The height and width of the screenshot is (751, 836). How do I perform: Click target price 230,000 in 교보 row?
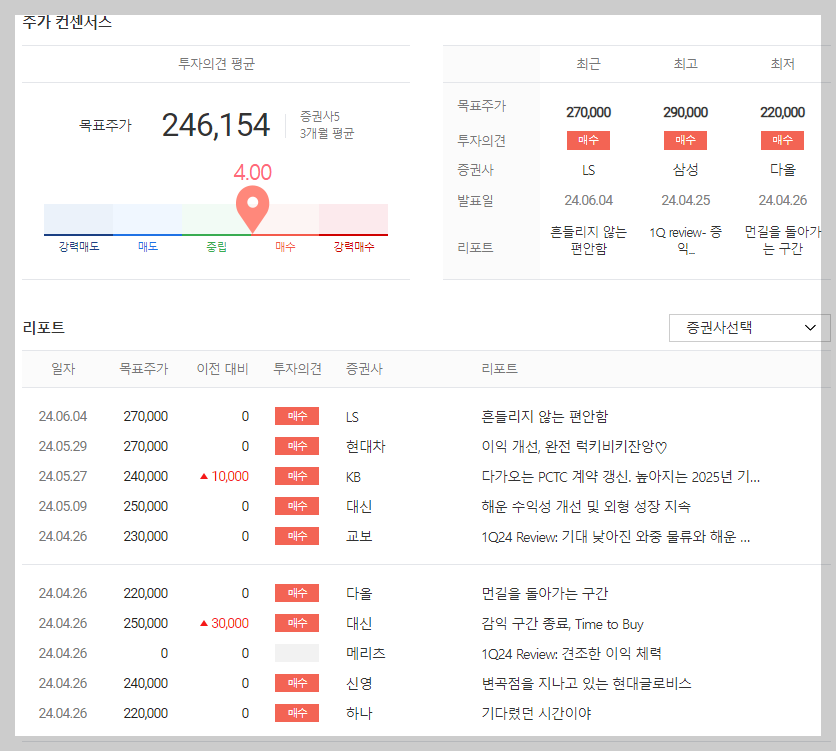tap(146, 536)
